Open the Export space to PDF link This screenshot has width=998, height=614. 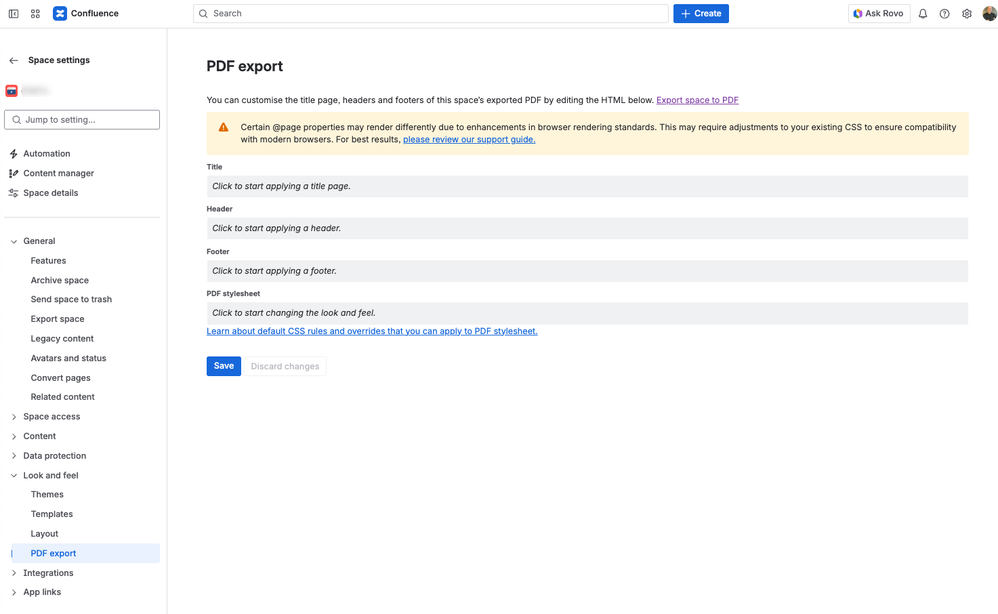tap(697, 100)
